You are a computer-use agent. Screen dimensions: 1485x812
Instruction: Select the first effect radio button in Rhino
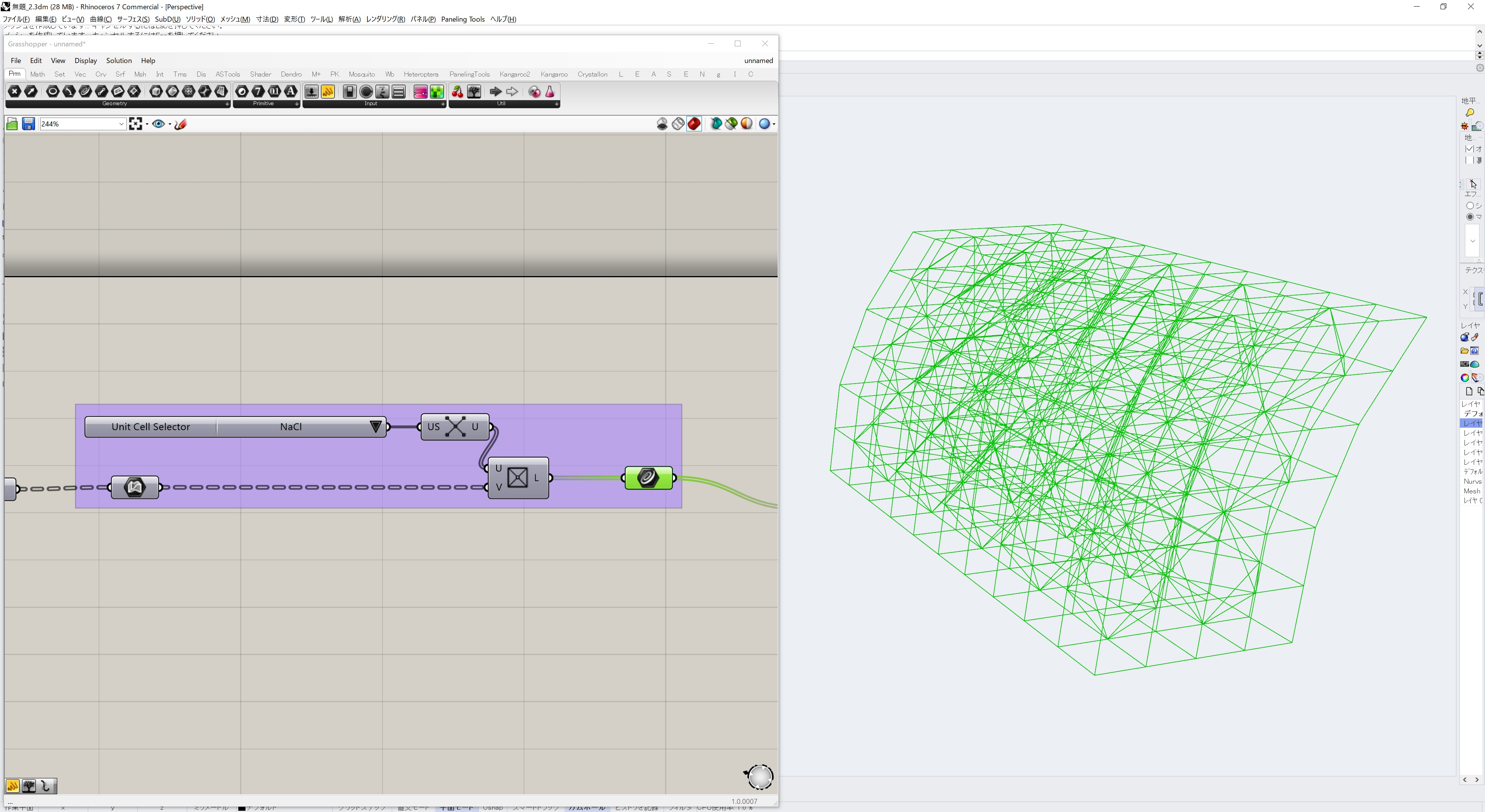pos(1470,206)
